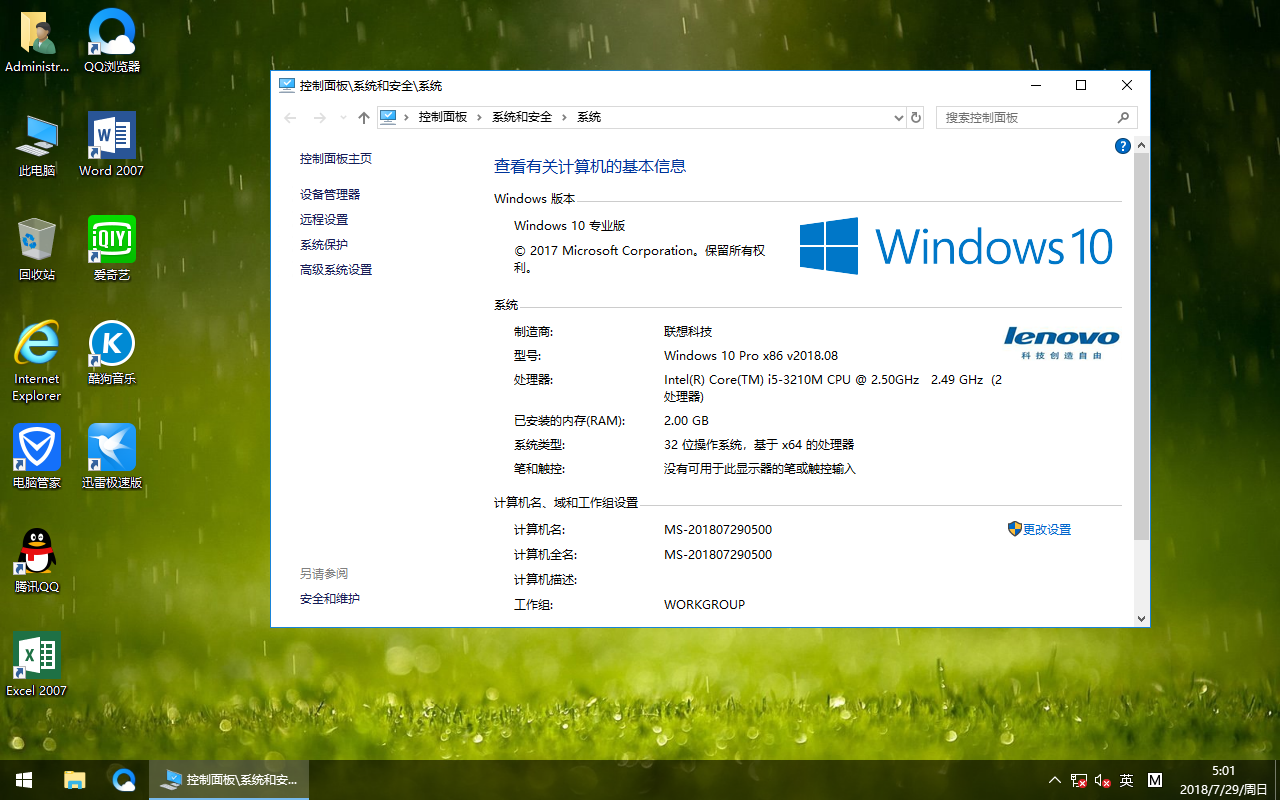
Task: Click 控制面板 breadcrumb segment
Action: 443,117
